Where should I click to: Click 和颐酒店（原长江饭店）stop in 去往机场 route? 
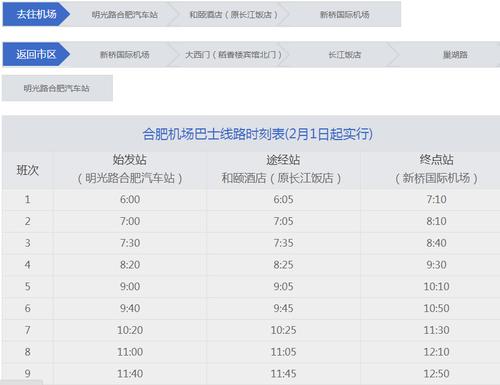[233, 15]
